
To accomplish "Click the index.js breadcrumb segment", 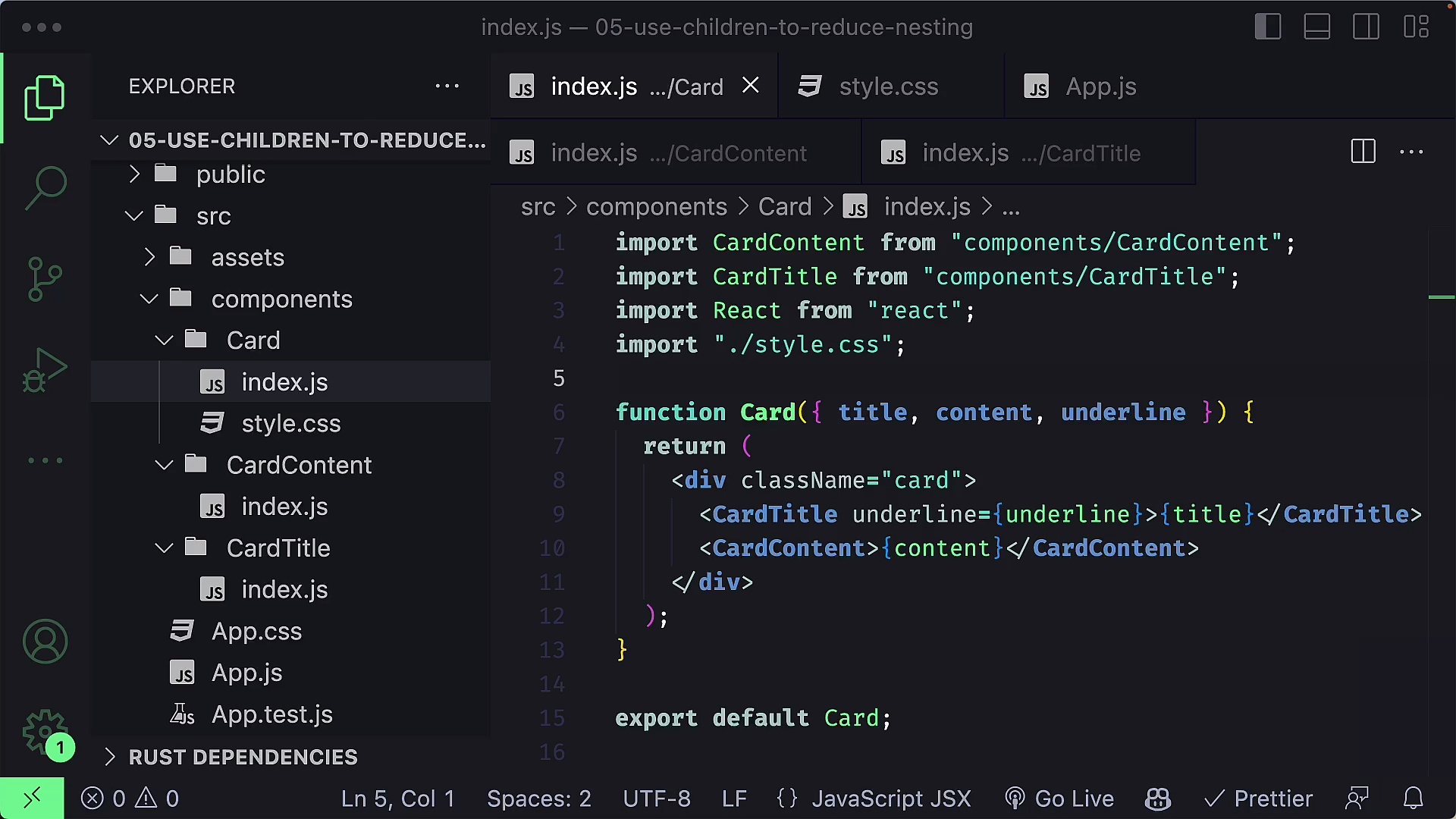I will coord(907,206).
